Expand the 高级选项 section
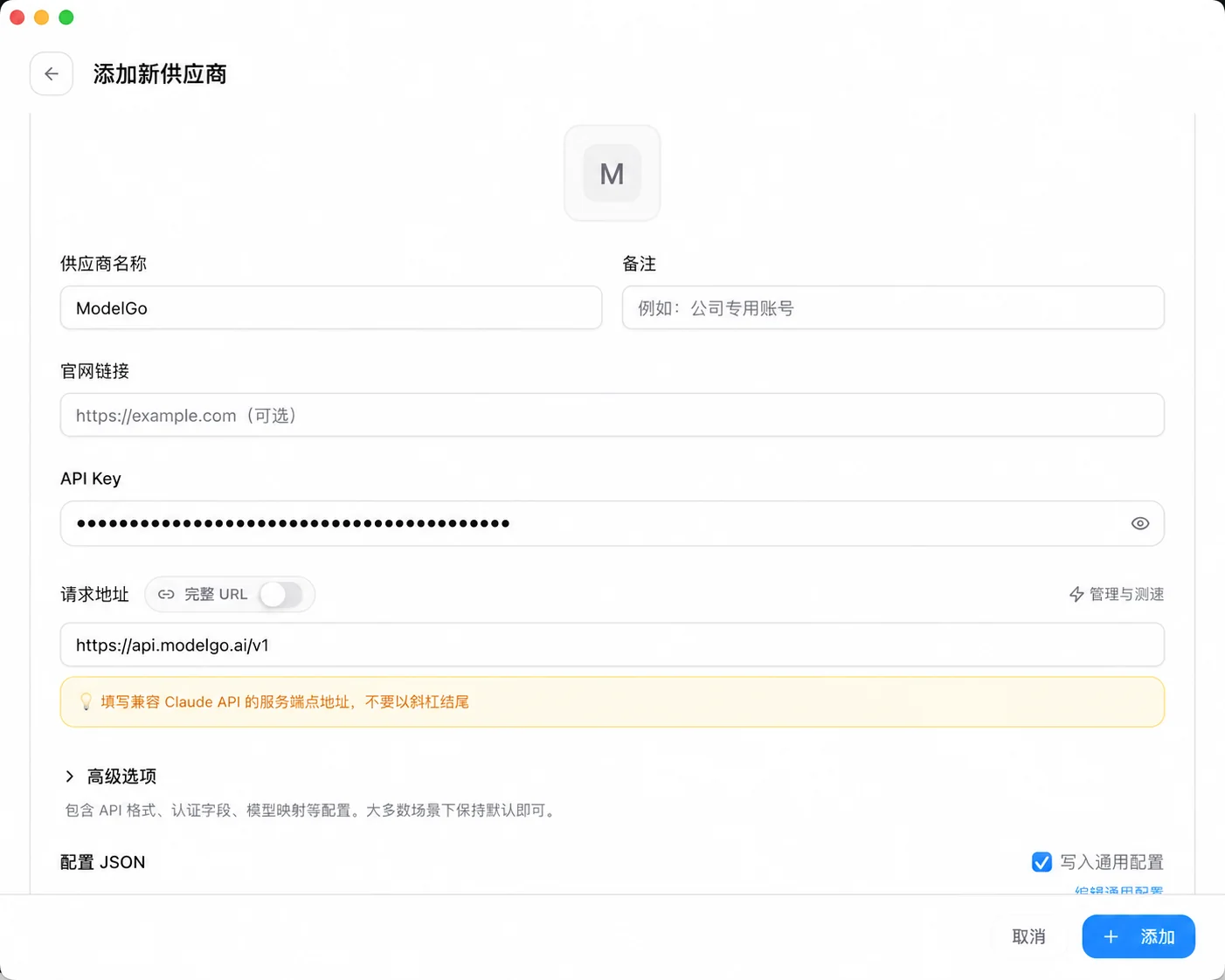 (x=110, y=776)
